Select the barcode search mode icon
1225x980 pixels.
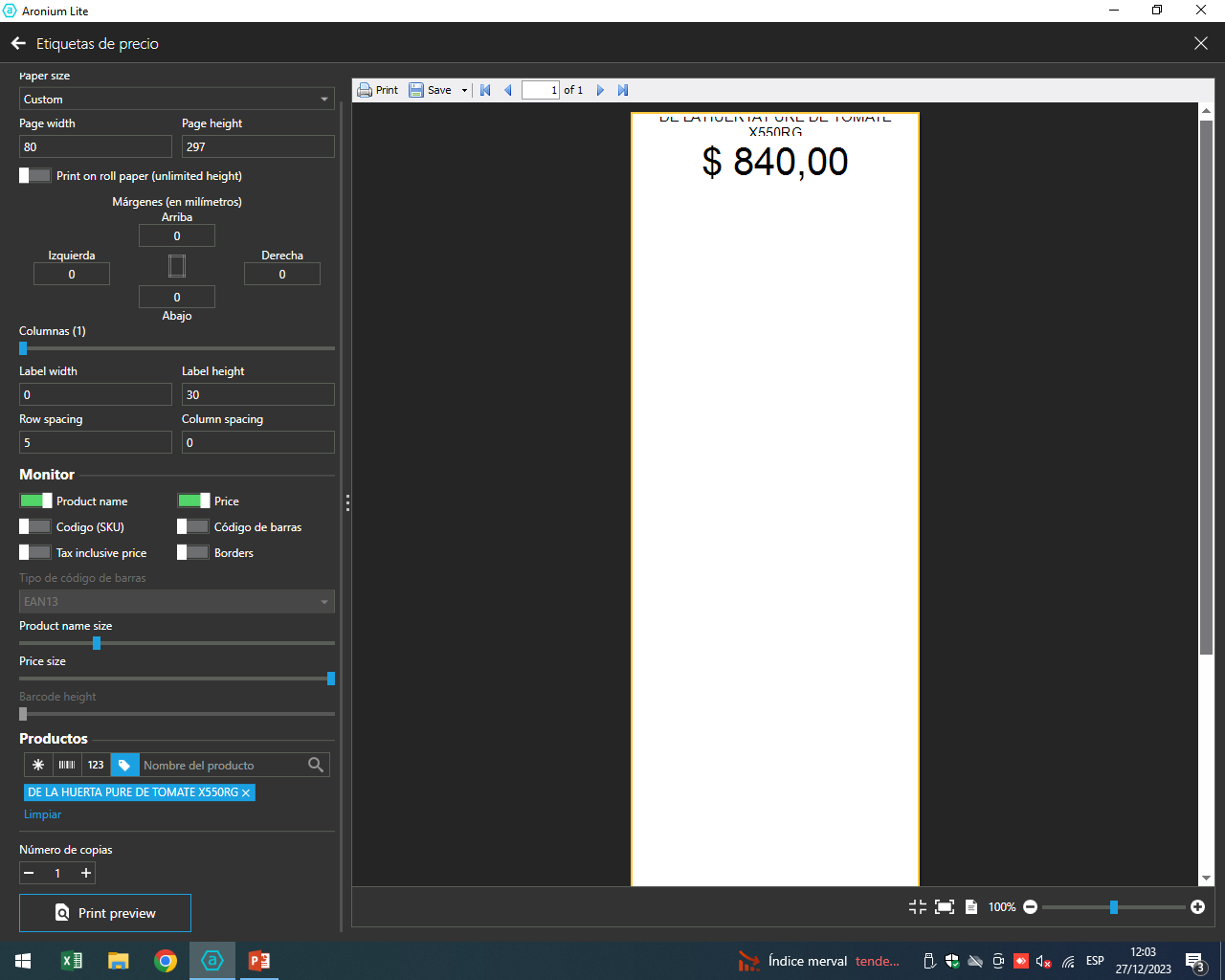tap(67, 765)
